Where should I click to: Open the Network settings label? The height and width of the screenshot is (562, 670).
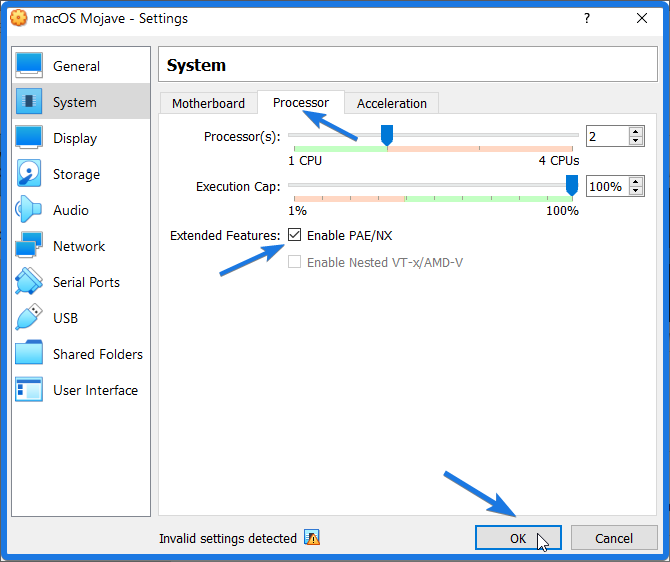click(79, 246)
